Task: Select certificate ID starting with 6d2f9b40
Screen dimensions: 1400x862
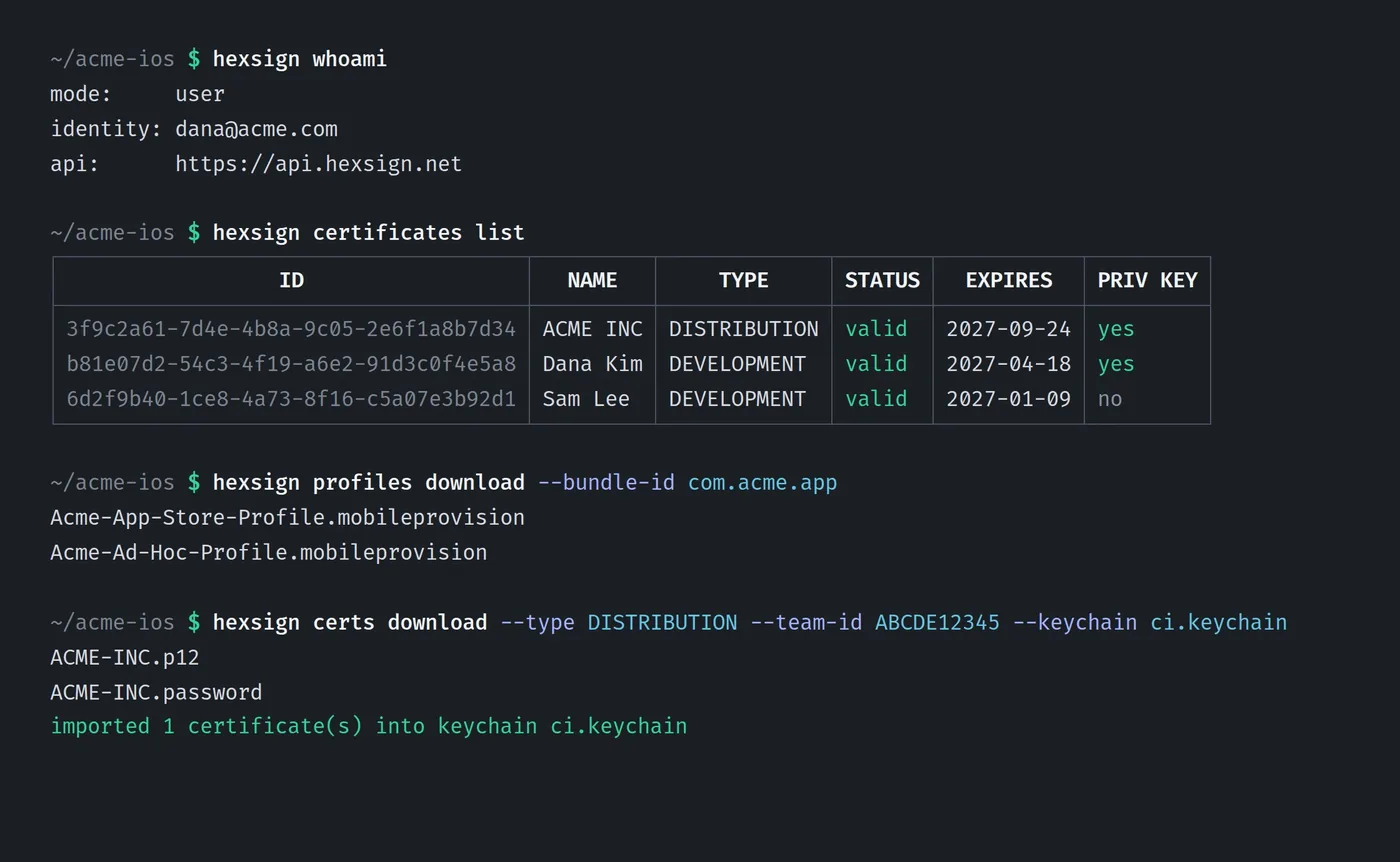Action: [x=291, y=399]
